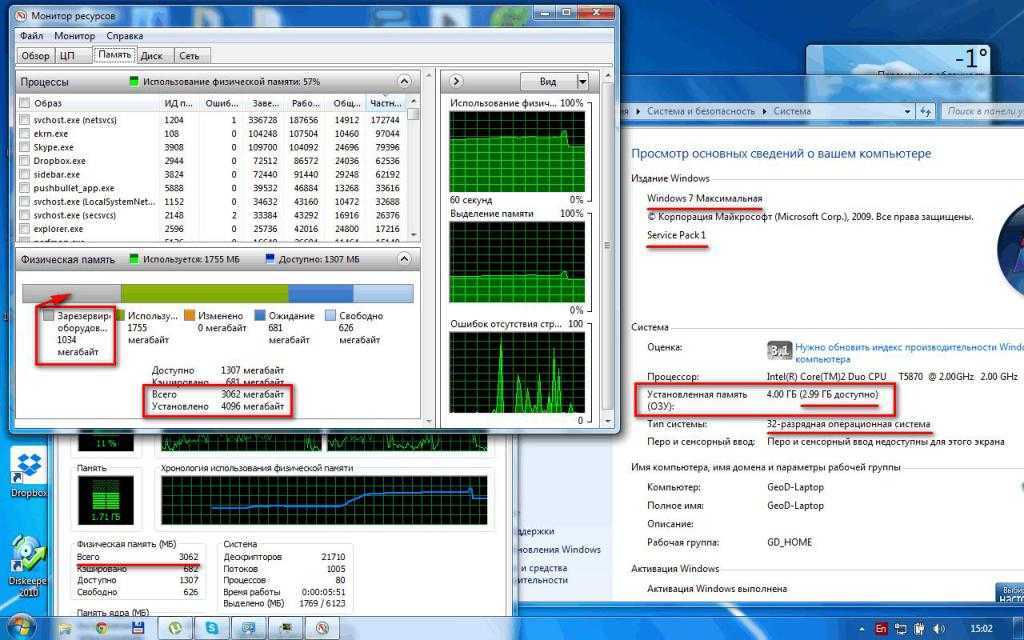Open the Windows Start menu
The width and height of the screenshot is (1024, 640).
coord(20,626)
